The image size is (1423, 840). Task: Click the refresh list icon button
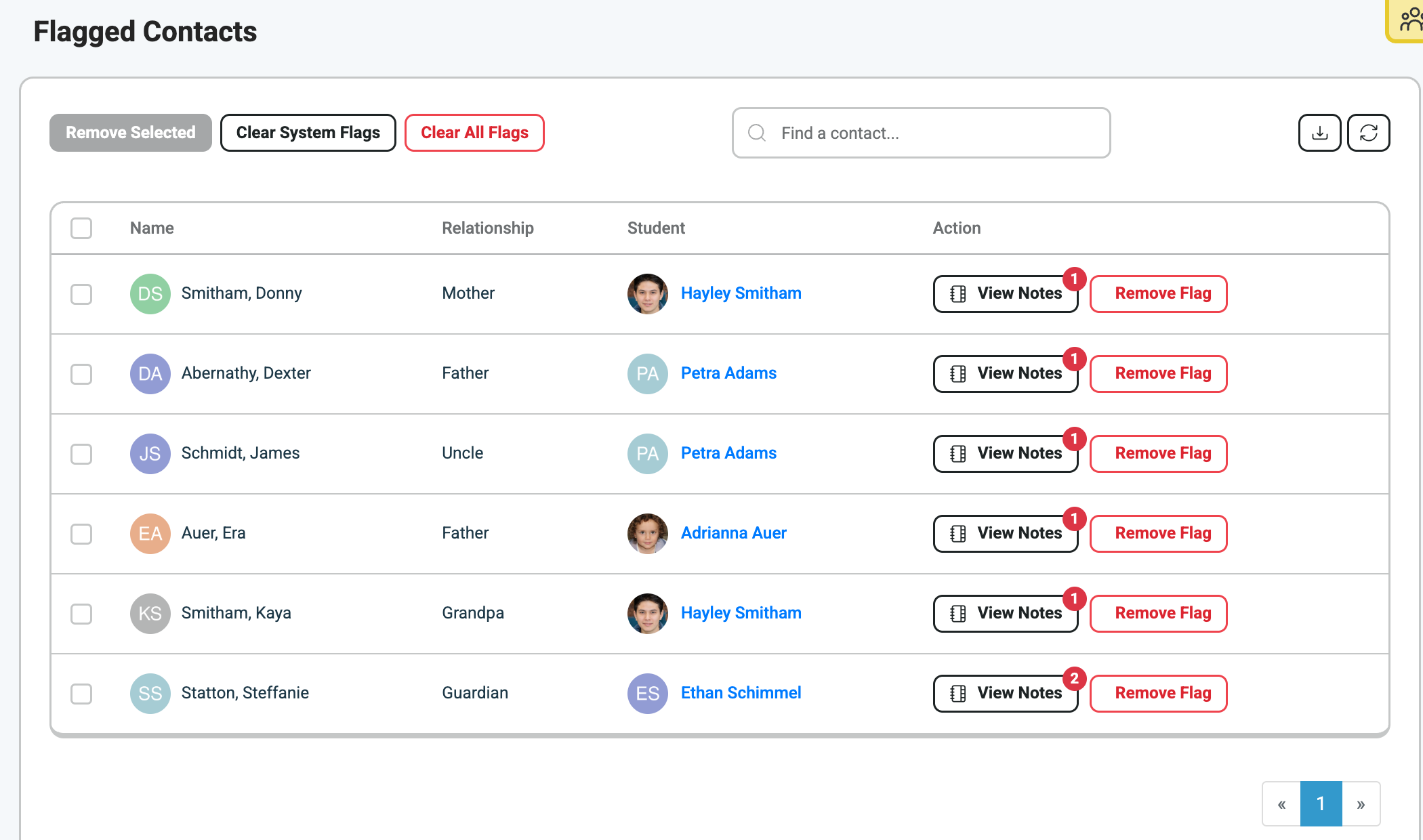1368,133
